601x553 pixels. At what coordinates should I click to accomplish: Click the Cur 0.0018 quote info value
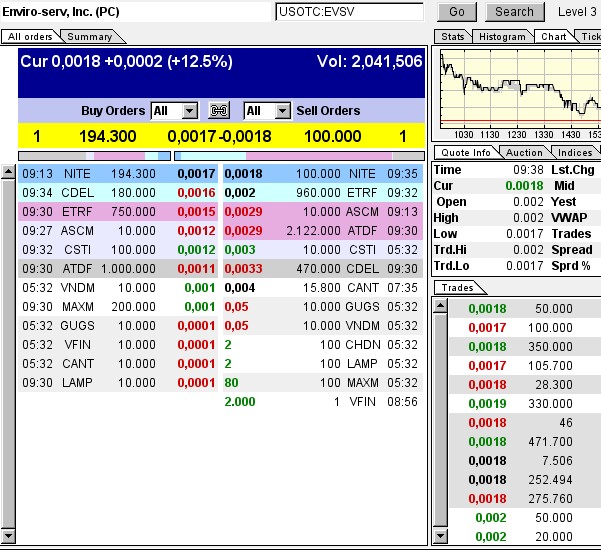point(524,186)
